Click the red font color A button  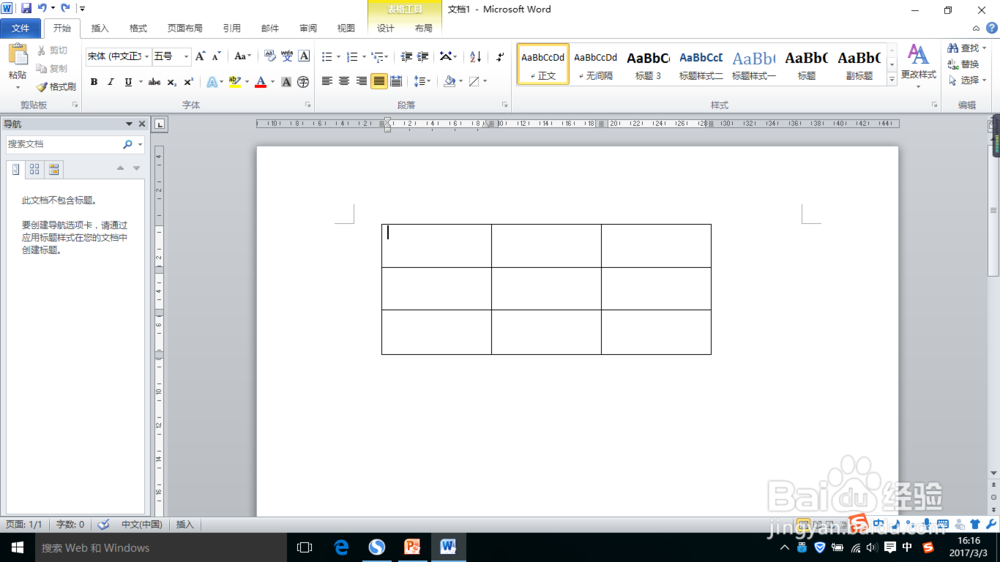tap(260, 82)
